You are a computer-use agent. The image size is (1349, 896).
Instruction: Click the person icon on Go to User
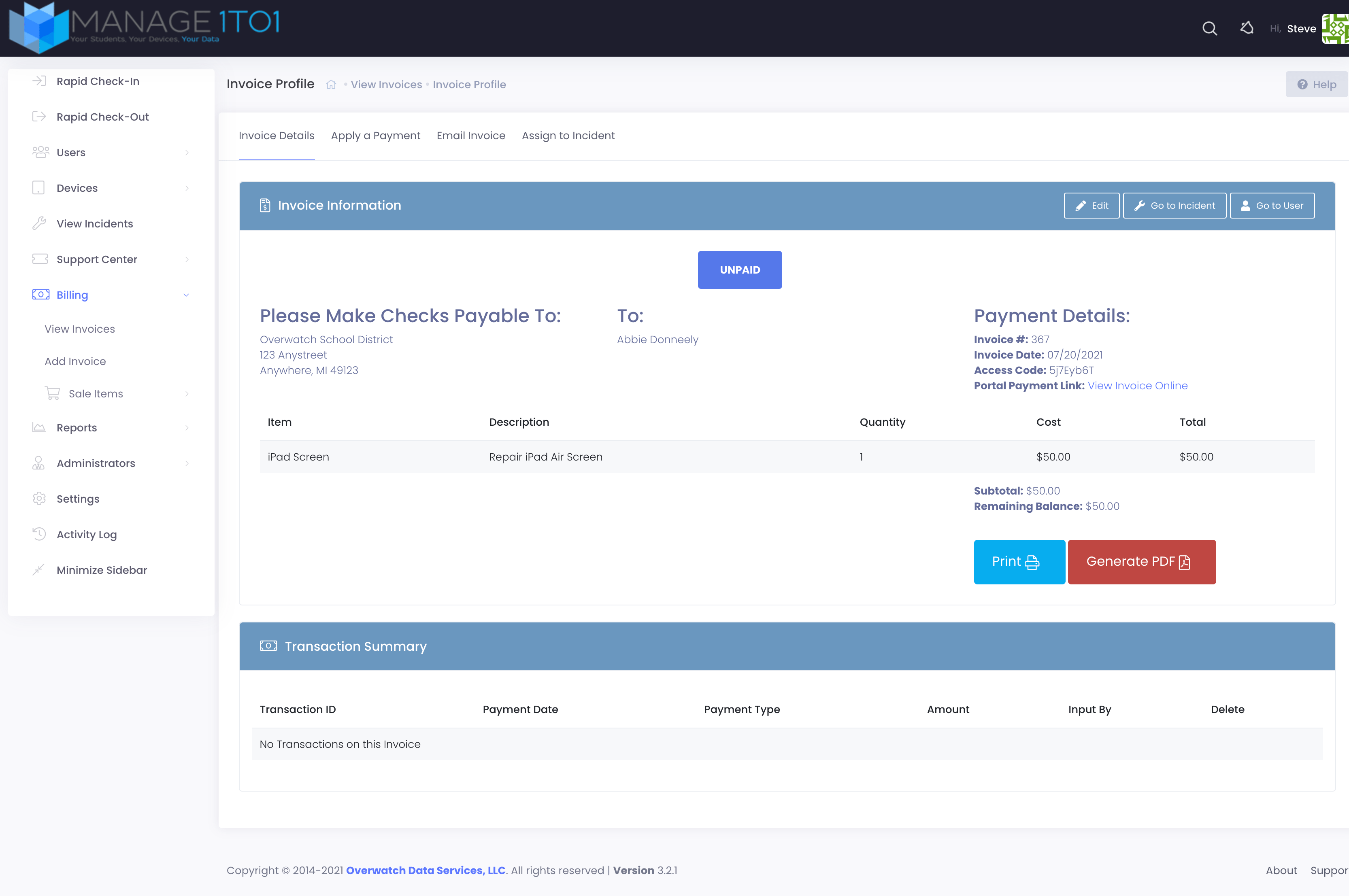[x=1245, y=206]
